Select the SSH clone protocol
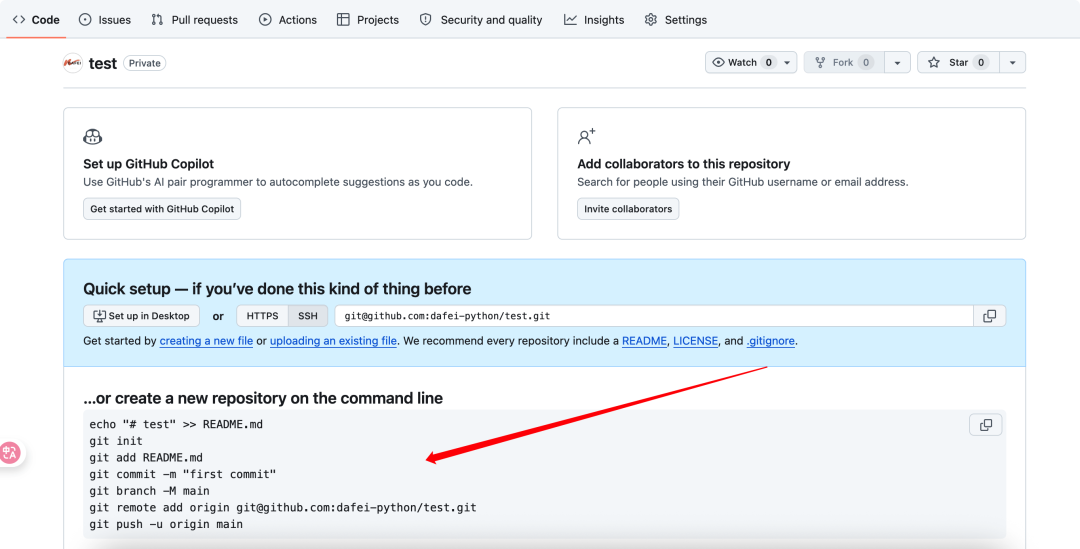This screenshot has width=1080, height=549. [x=308, y=316]
